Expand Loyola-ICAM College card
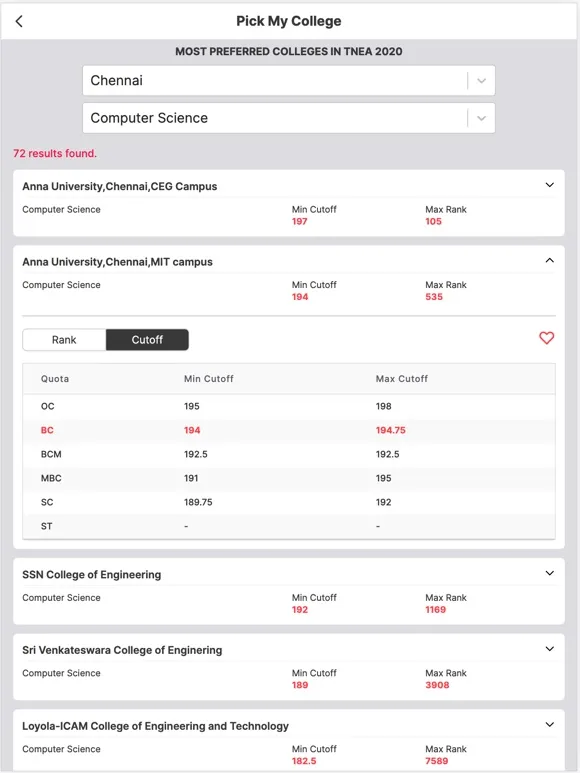Image resolution: width=580 pixels, height=773 pixels. pos(549,725)
